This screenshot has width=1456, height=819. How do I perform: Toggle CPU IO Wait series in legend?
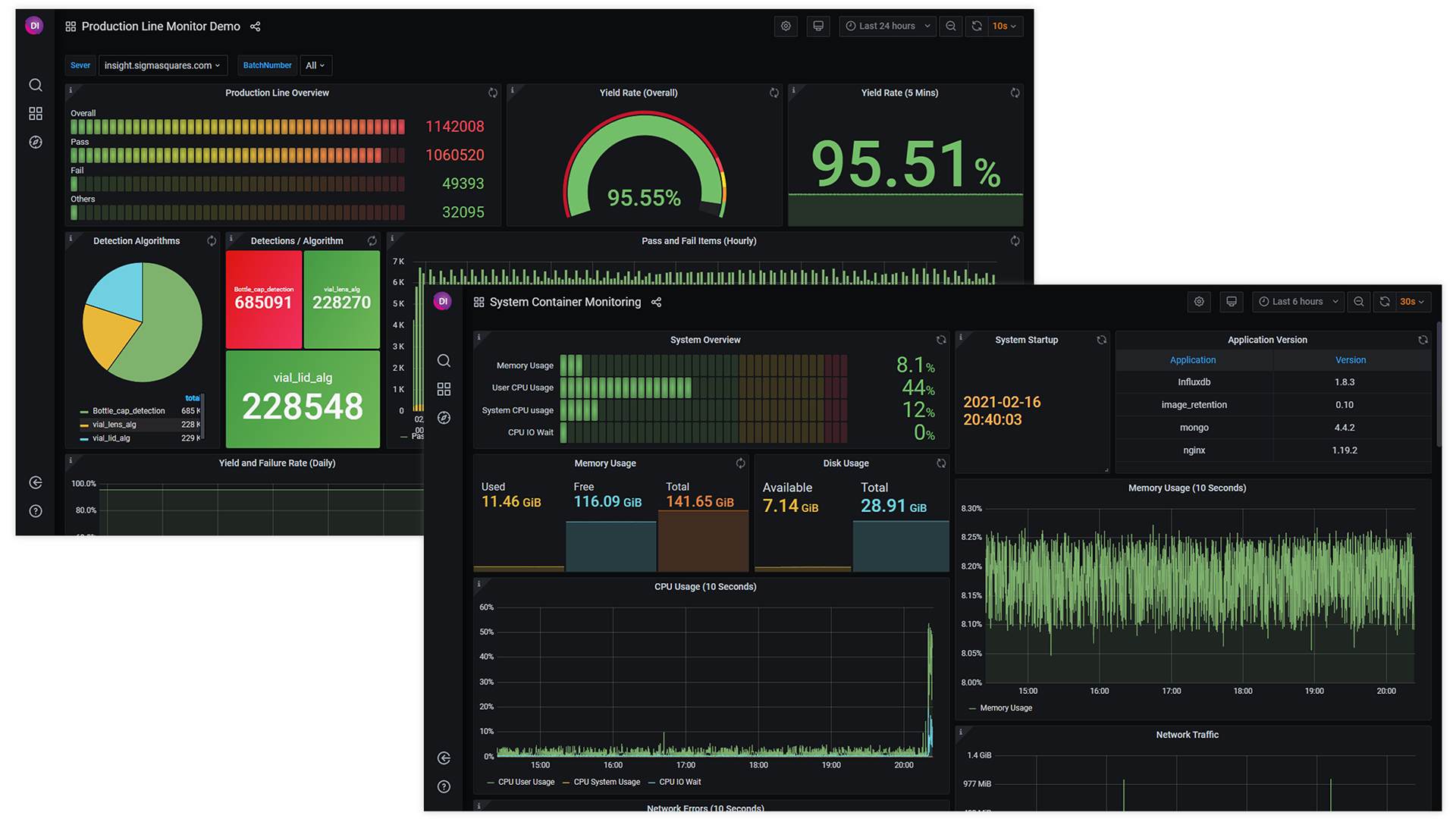coord(679,782)
